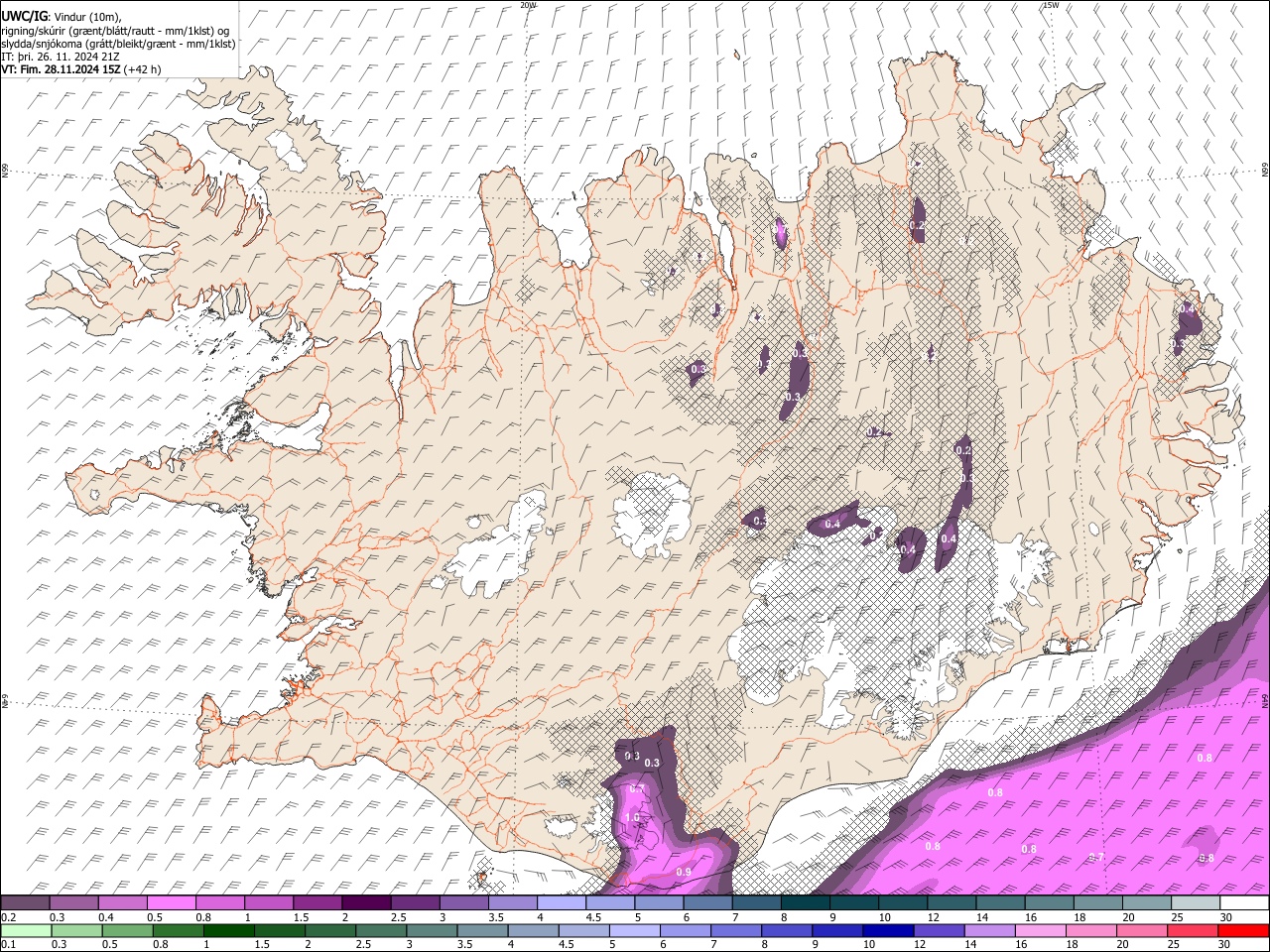Click the upper legend swatch starting at 25

click(x=1195, y=902)
